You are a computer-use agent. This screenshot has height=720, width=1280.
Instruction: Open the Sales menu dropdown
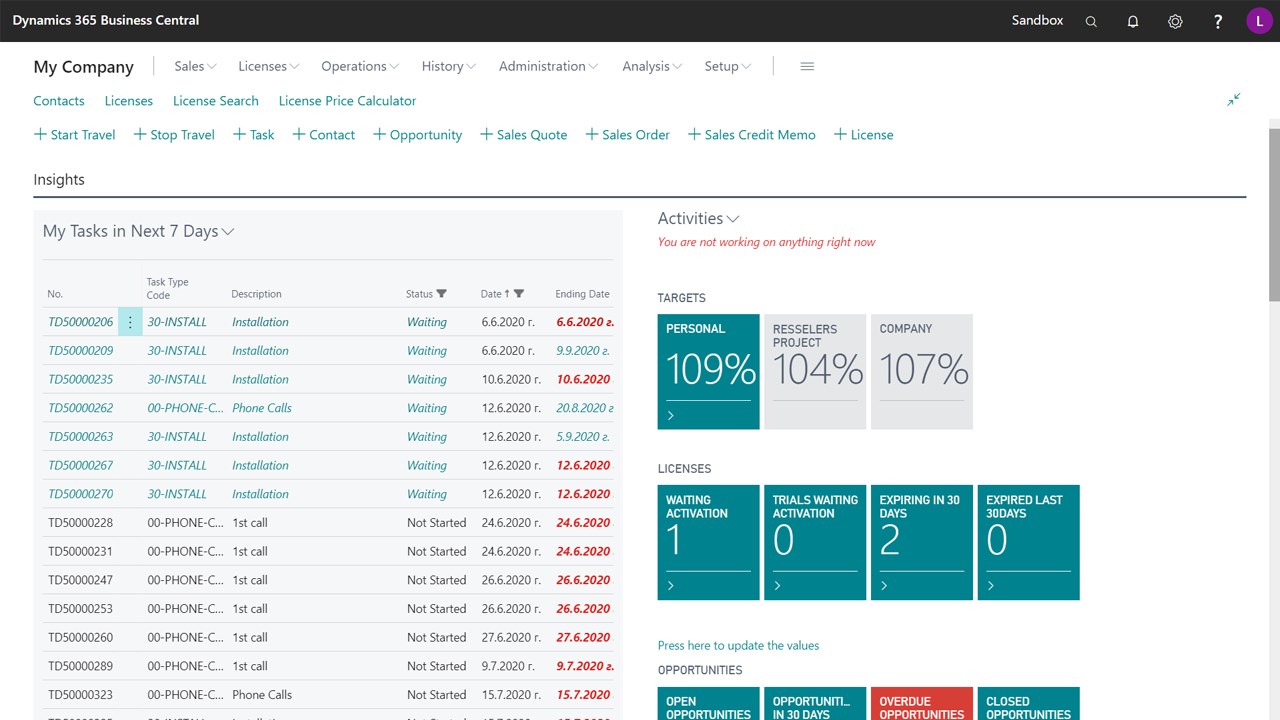pos(195,66)
